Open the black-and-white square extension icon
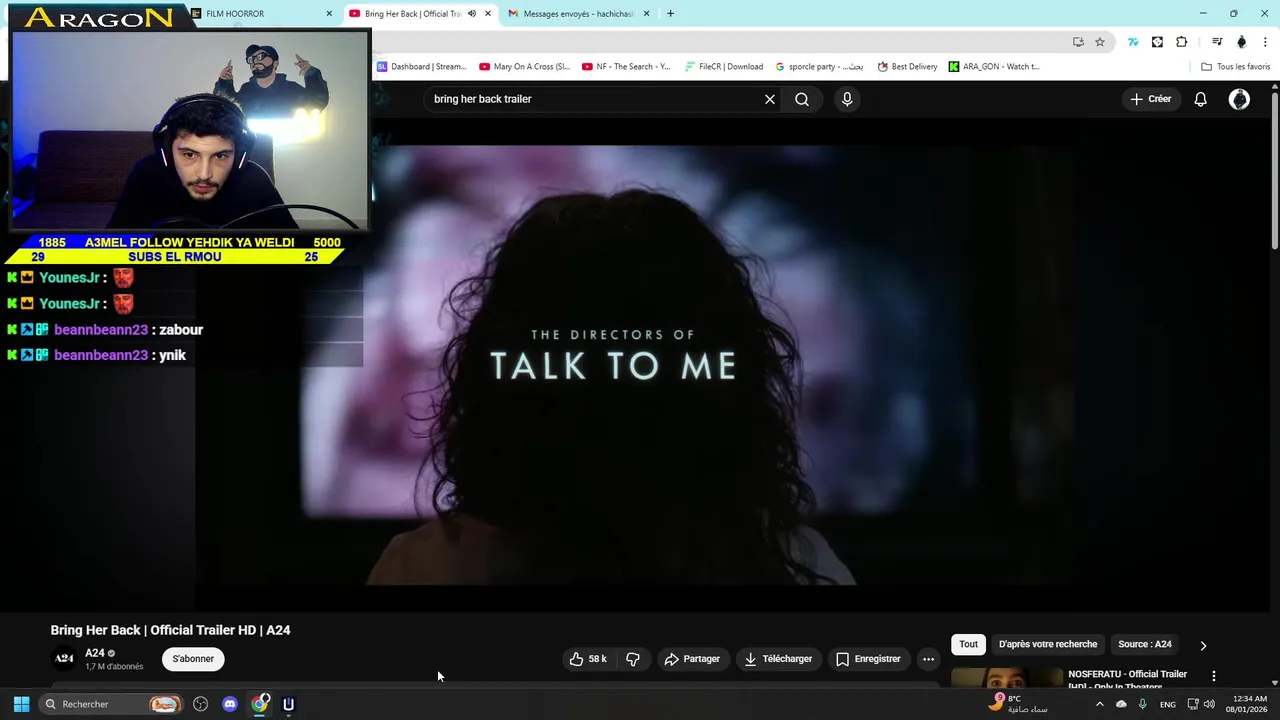The height and width of the screenshot is (720, 1280). 1157,42
